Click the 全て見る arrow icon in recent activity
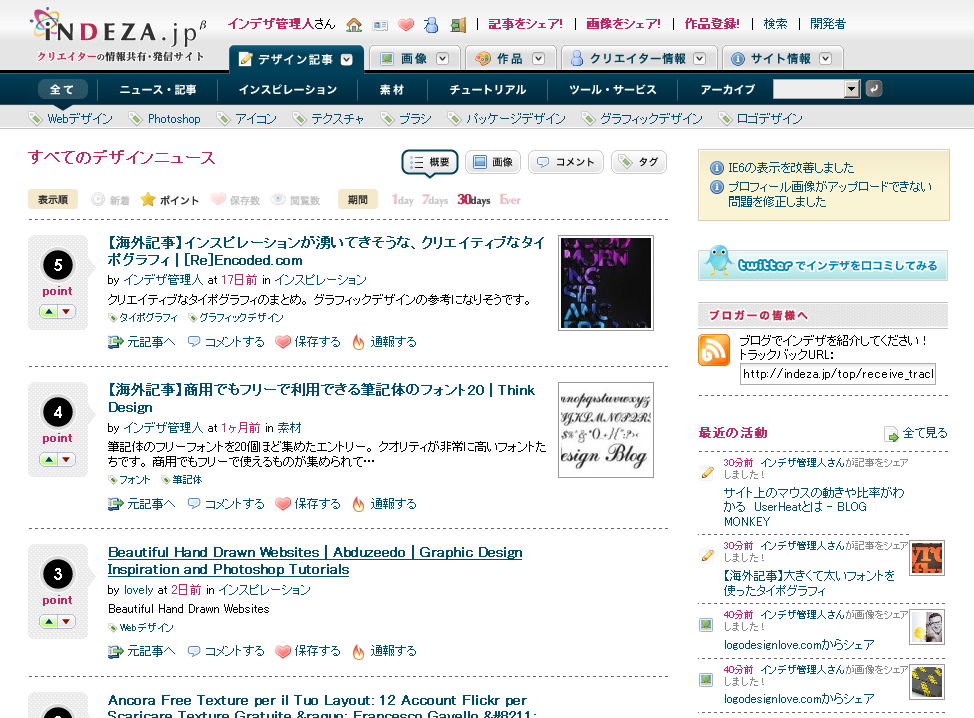 [x=891, y=434]
